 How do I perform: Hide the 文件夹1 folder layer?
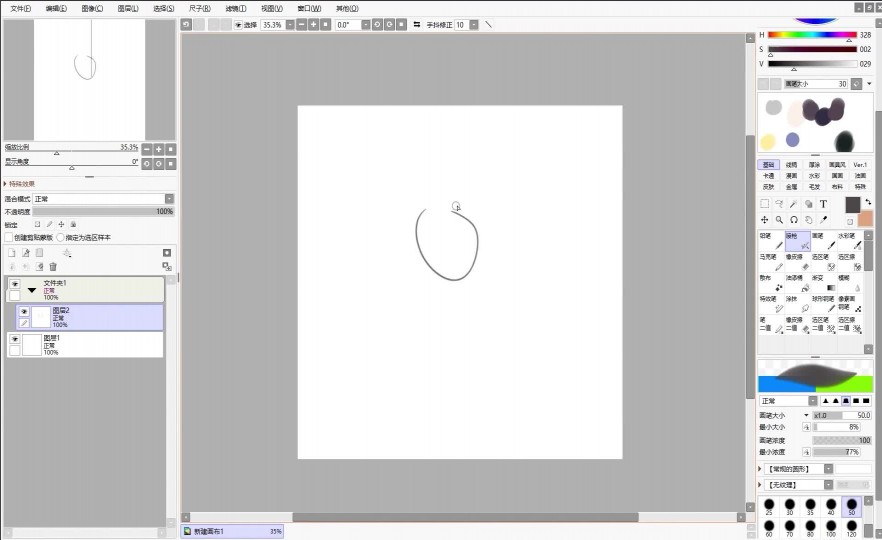[x=15, y=284]
